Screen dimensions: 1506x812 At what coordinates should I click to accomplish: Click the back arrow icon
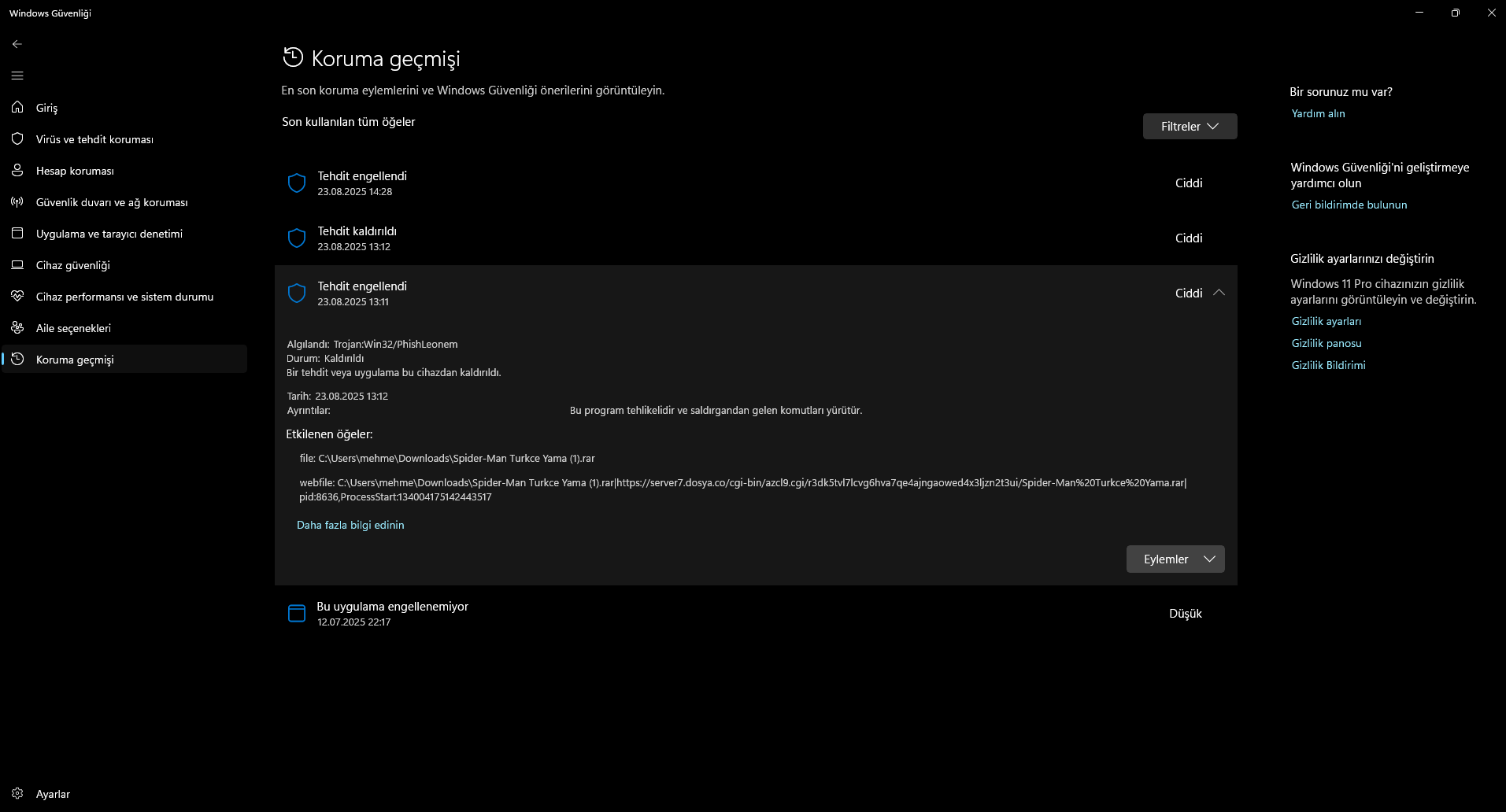point(17,44)
